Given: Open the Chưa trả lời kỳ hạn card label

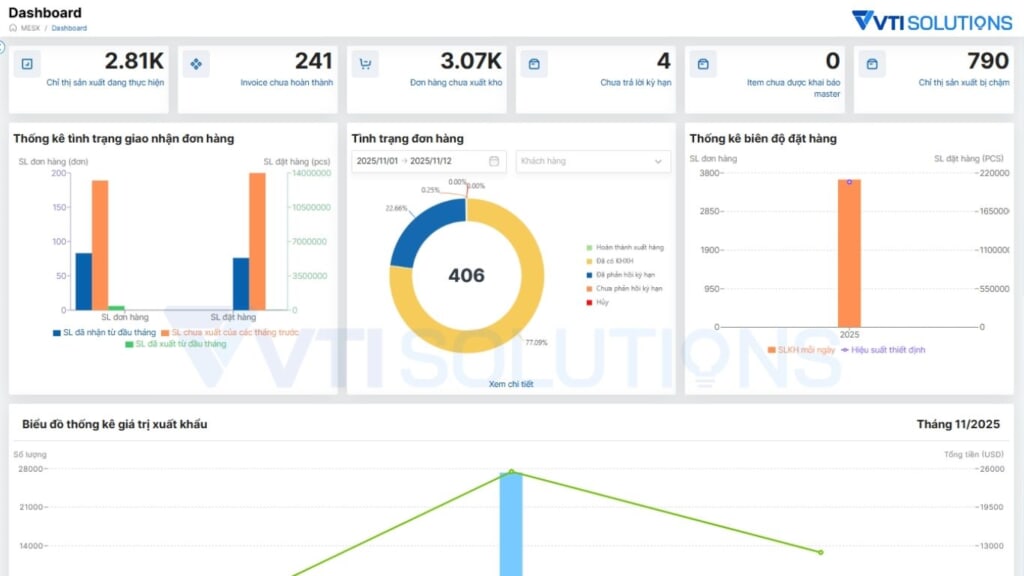Looking at the screenshot, I should click(x=635, y=82).
